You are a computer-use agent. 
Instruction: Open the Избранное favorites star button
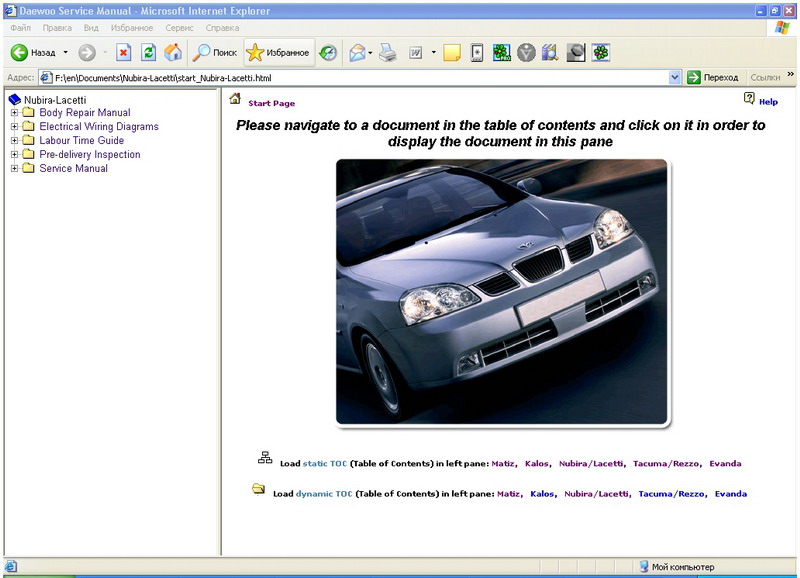[x=279, y=53]
